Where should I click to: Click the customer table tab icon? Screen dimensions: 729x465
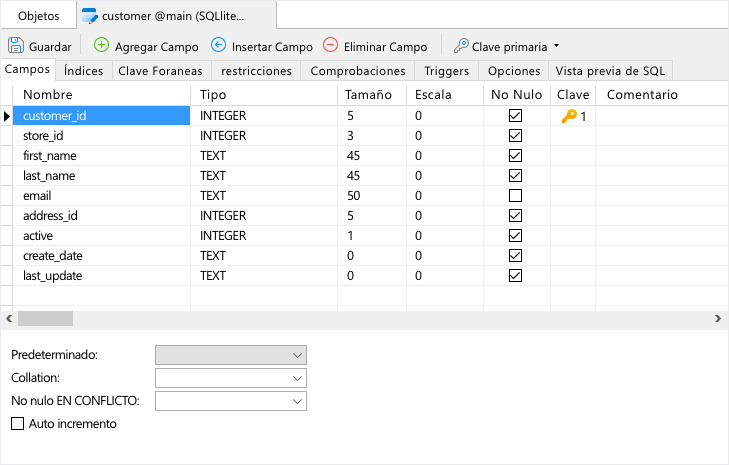[90, 16]
